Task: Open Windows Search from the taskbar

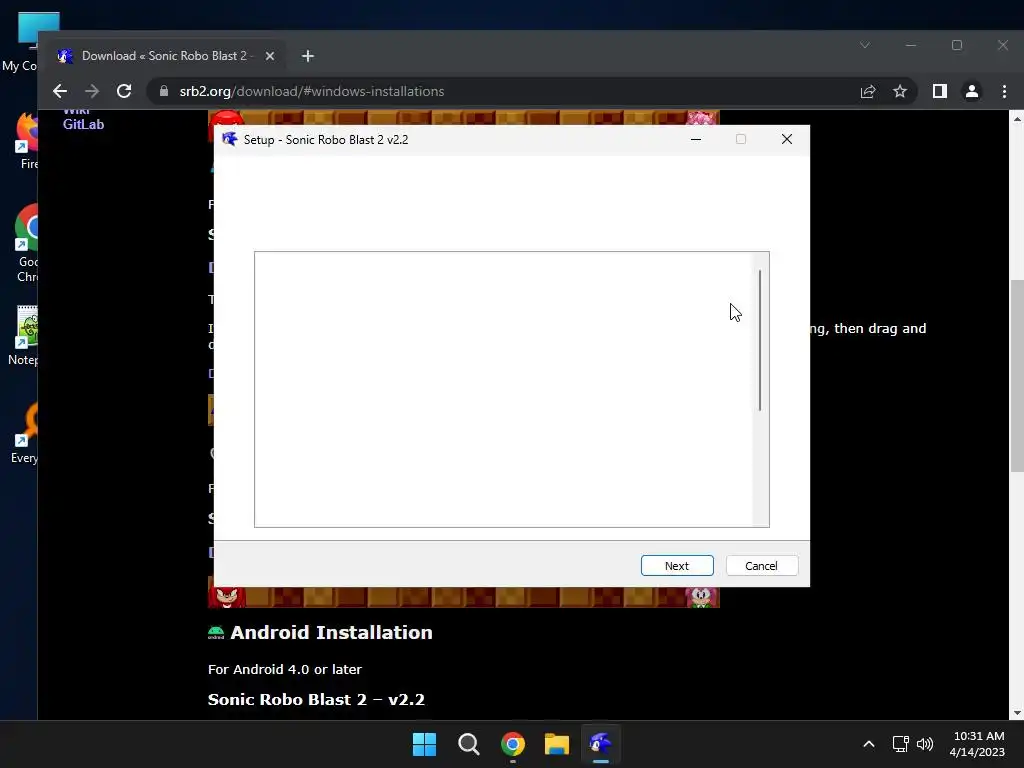Action: (469, 744)
